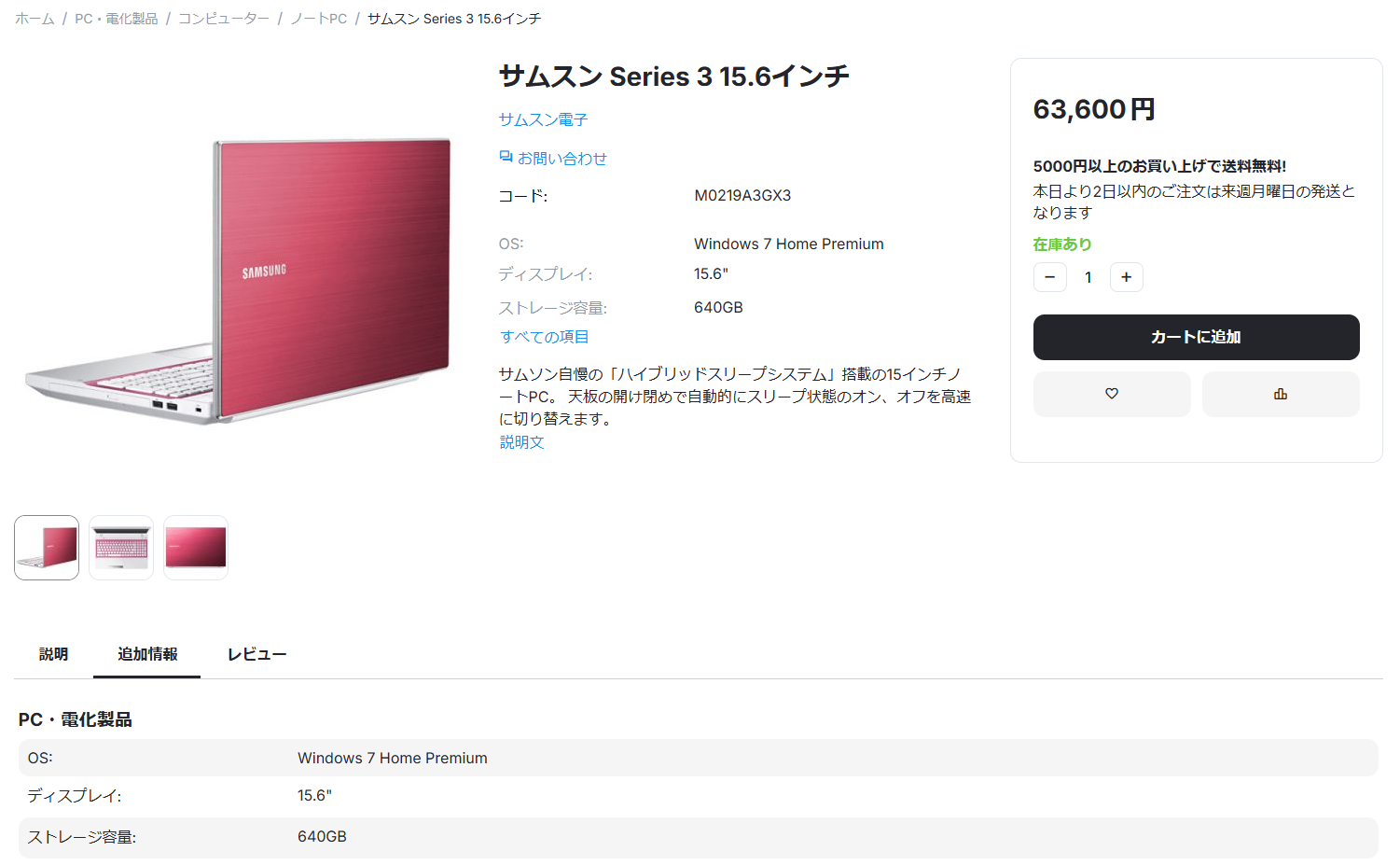Open PC・電化製品 breadcrumb link

pos(117,19)
